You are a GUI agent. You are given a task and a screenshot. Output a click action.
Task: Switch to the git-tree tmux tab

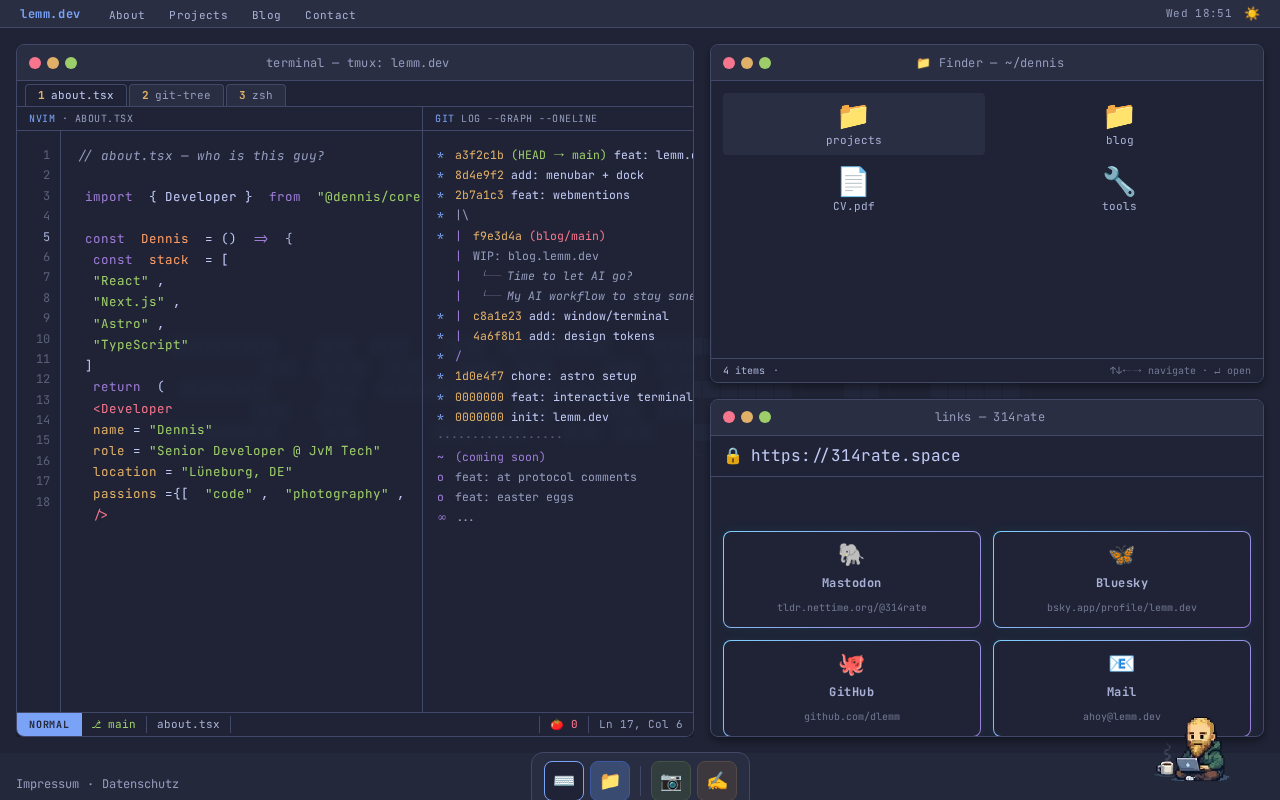[x=176, y=96]
